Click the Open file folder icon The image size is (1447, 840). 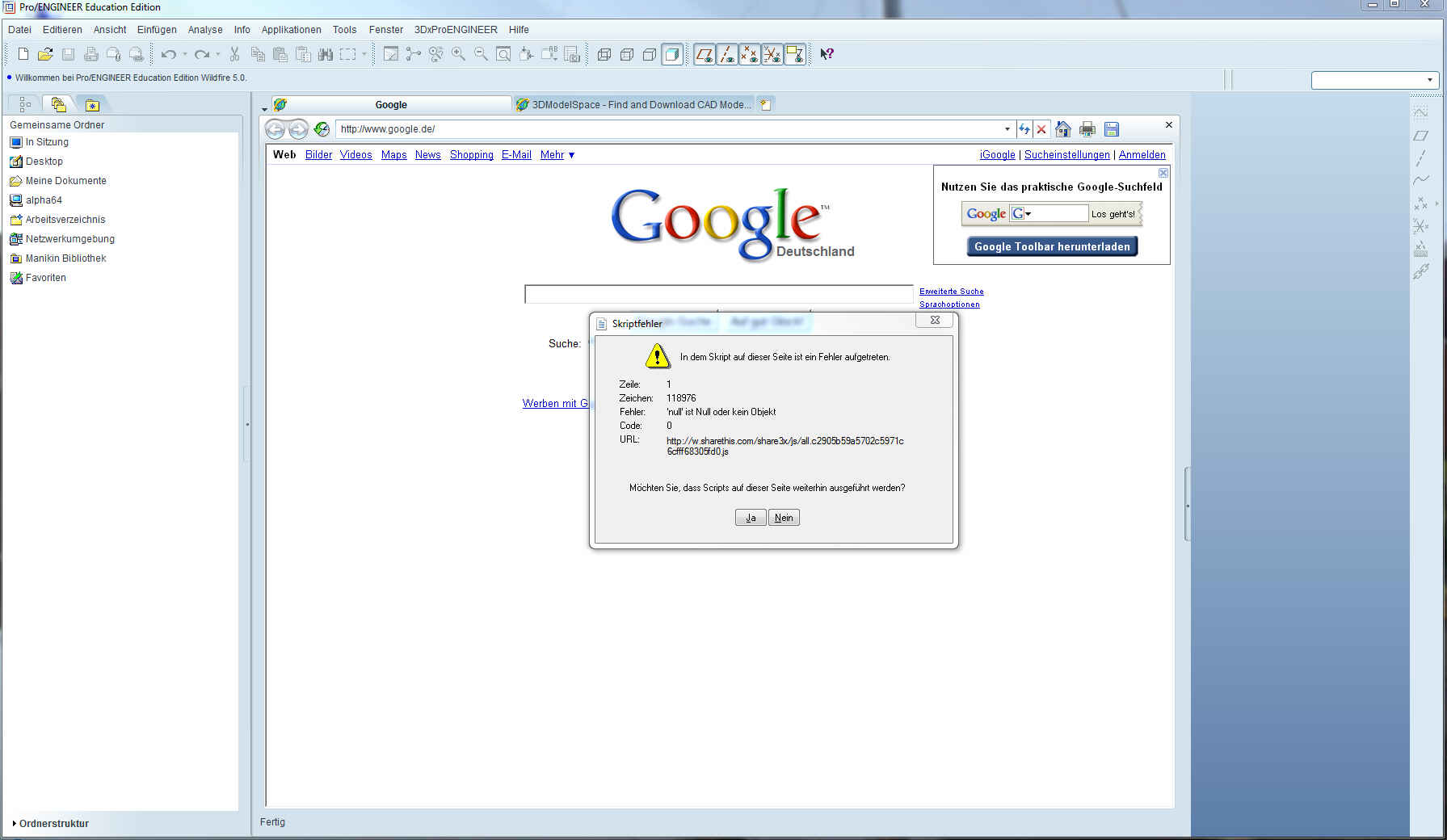(x=45, y=54)
